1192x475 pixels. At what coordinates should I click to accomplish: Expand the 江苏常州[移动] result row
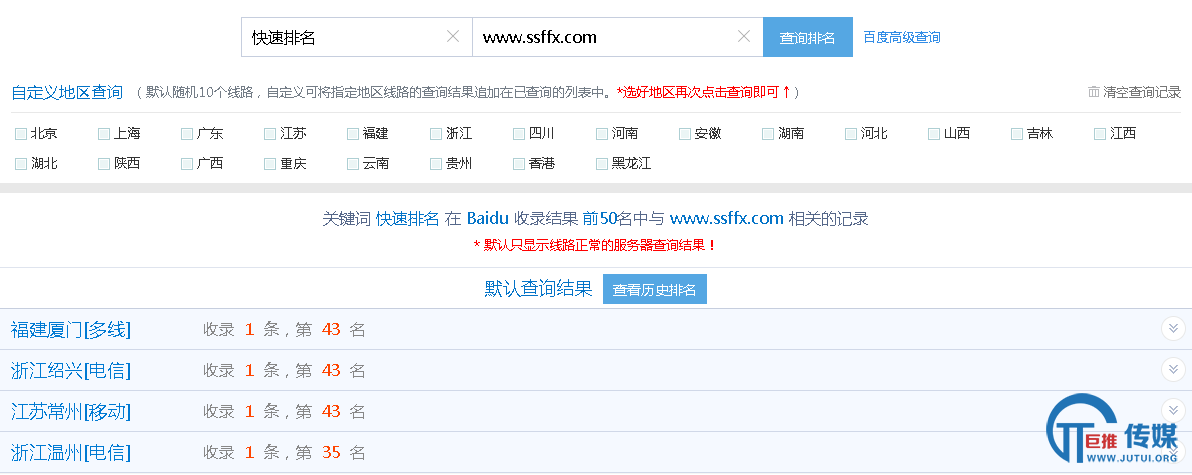pos(1173,410)
